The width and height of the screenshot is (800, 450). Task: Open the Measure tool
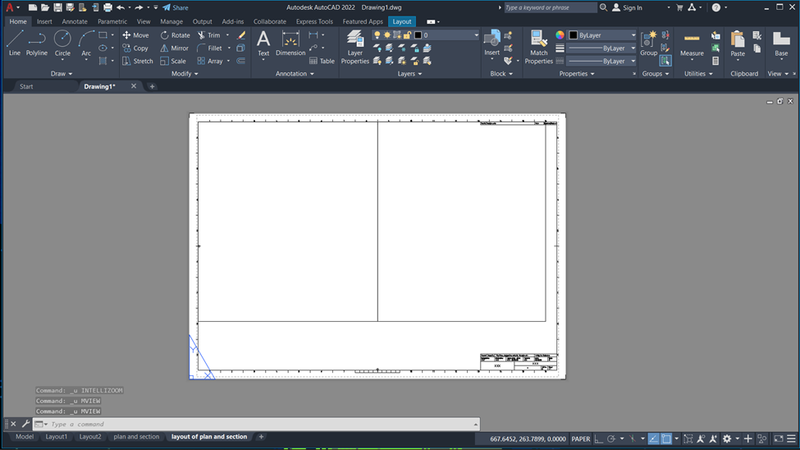692,44
